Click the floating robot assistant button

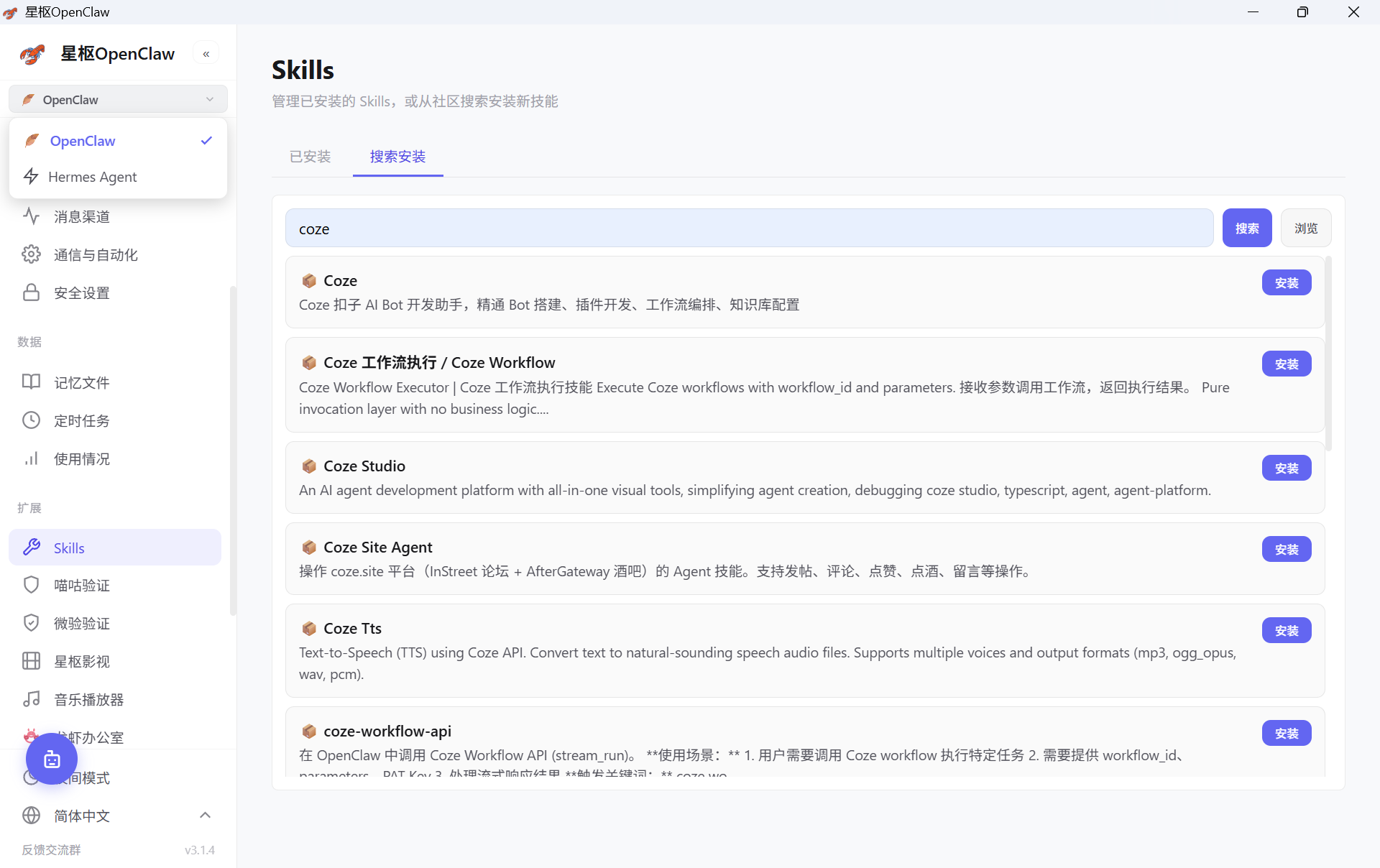[52, 759]
